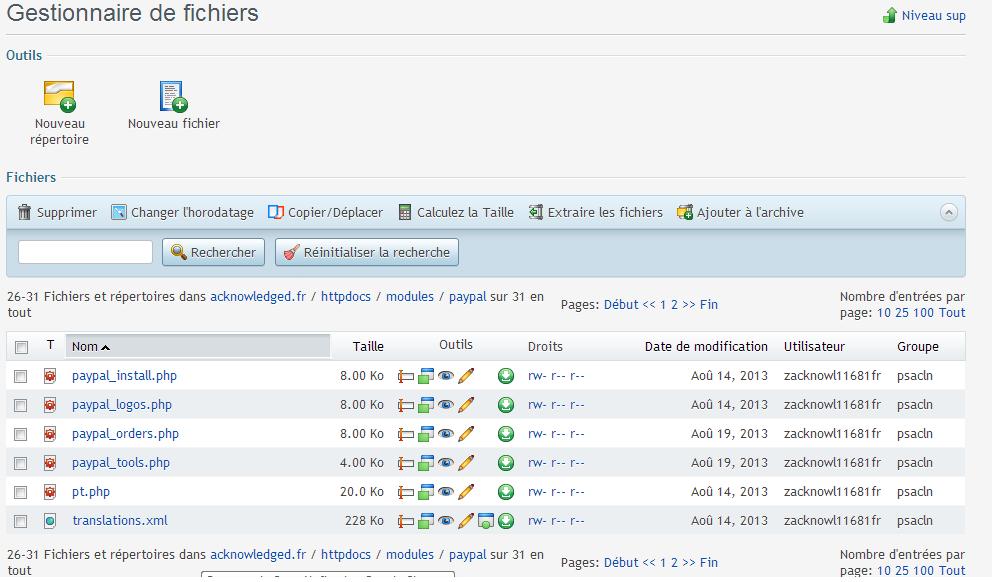The width and height of the screenshot is (995, 582).
Task: Edit pt.php with the pencil icon
Action: click(466, 492)
